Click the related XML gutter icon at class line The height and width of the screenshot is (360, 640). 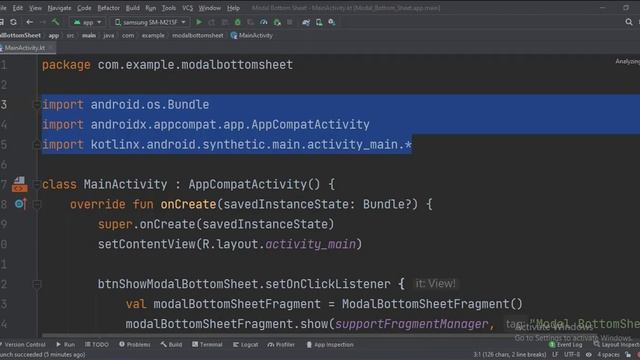click(19, 184)
